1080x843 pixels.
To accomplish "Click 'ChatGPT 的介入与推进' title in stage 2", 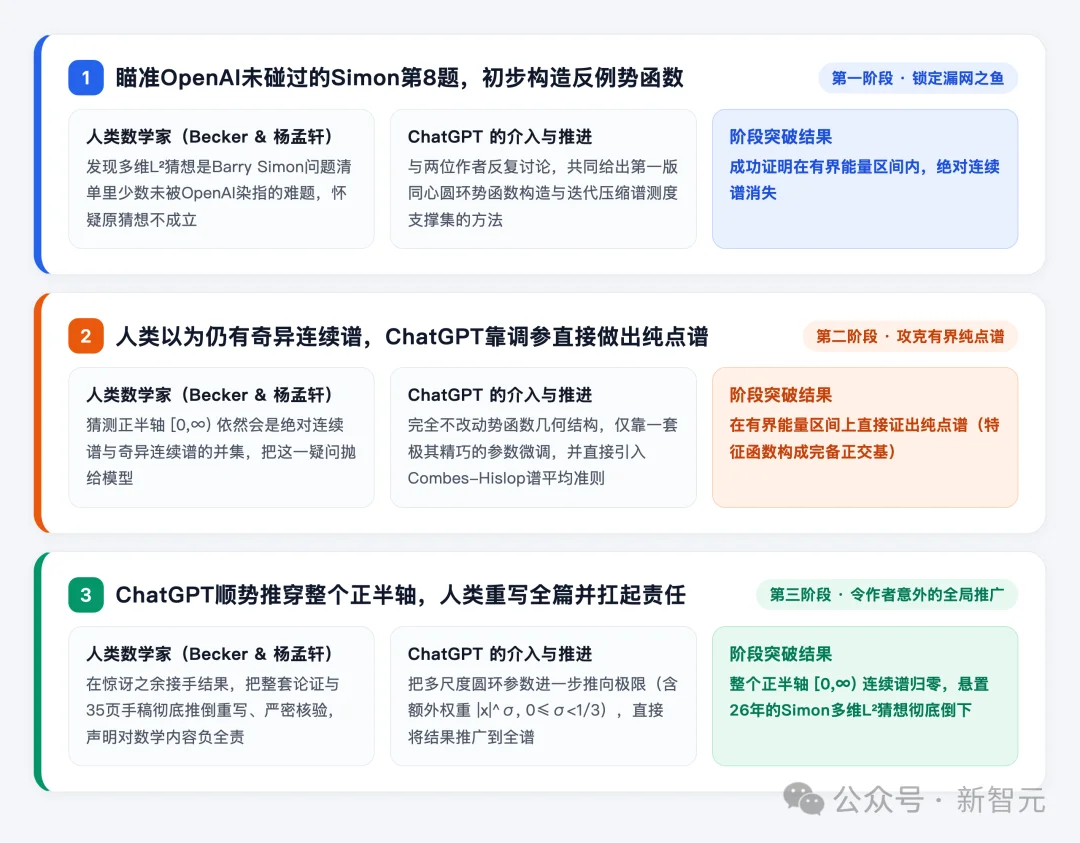I will pos(499,395).
